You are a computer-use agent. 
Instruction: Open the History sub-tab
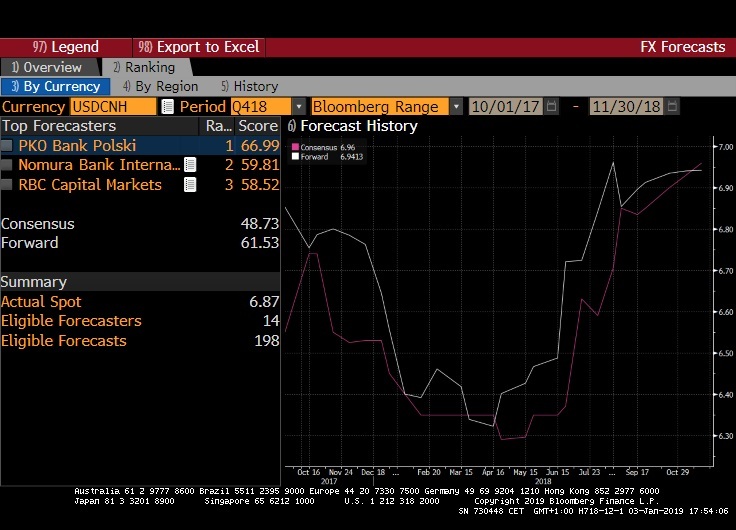point(250,87)
